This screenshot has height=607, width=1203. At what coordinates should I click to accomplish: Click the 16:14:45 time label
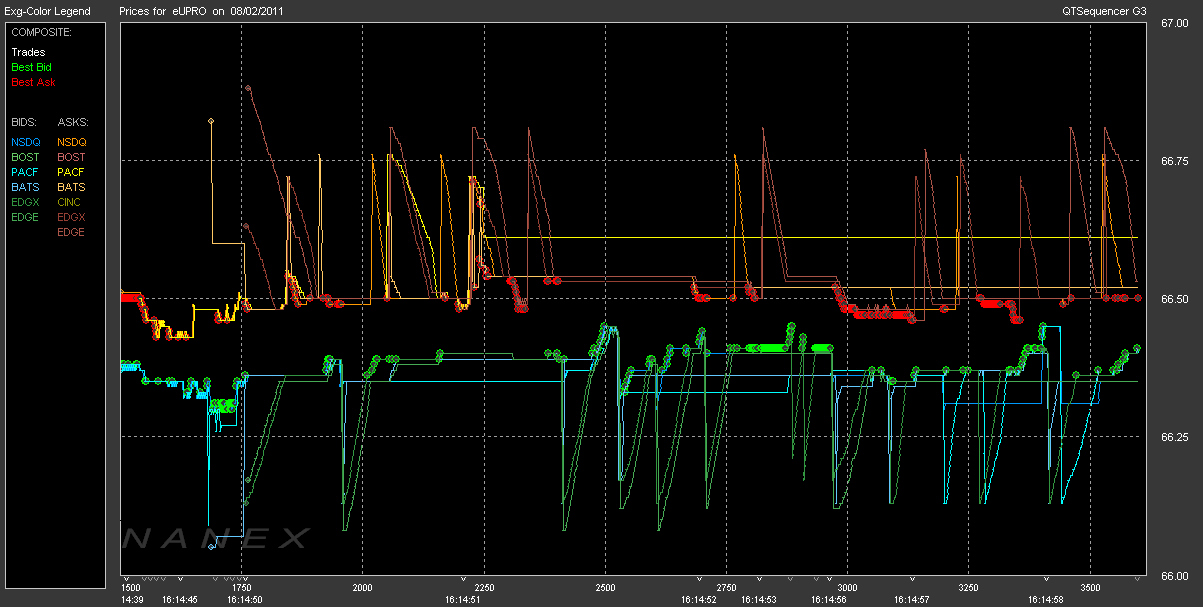[180, 599]
